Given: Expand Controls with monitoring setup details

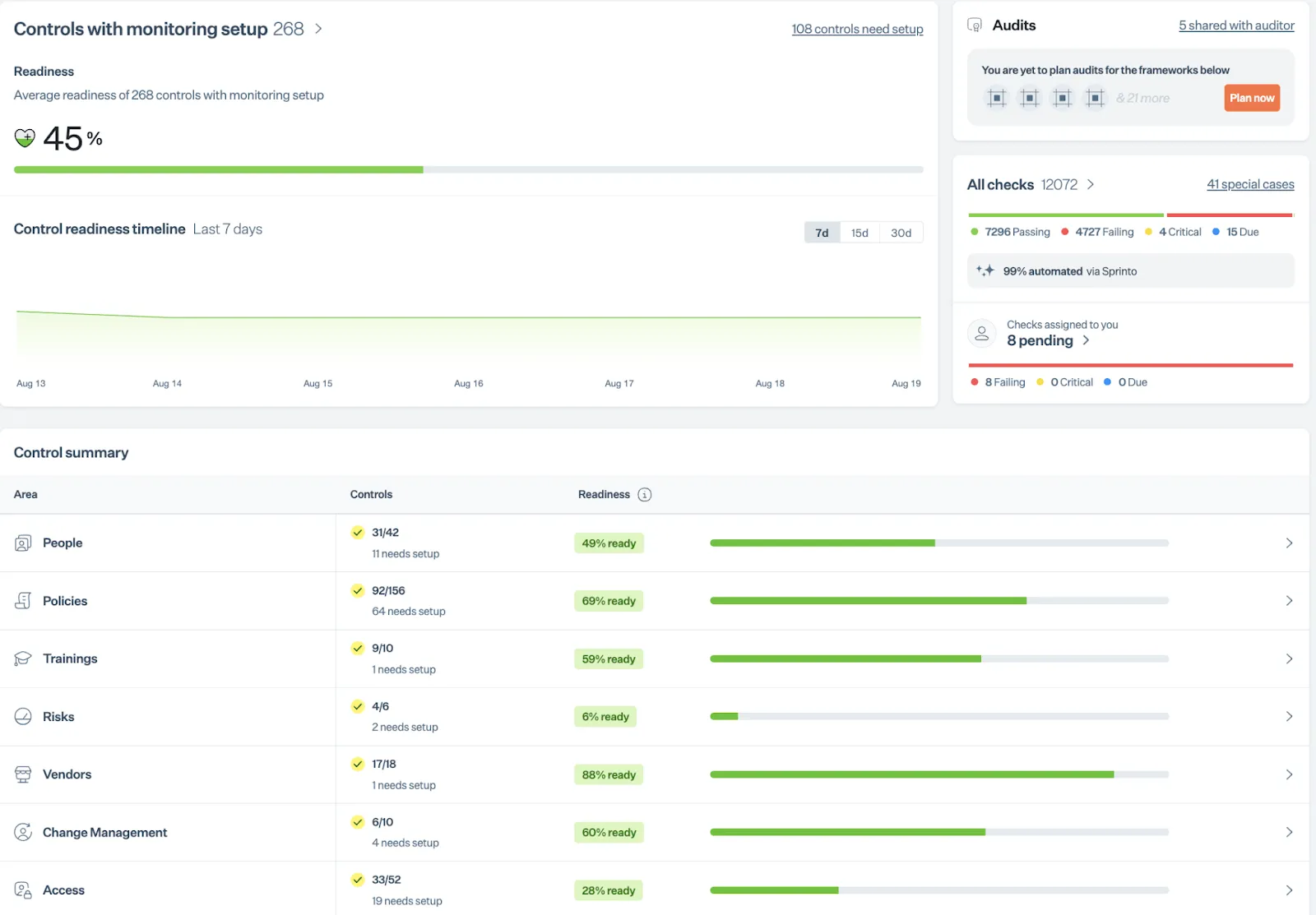Looking at the screenshot, I should (x=318, y=28).
